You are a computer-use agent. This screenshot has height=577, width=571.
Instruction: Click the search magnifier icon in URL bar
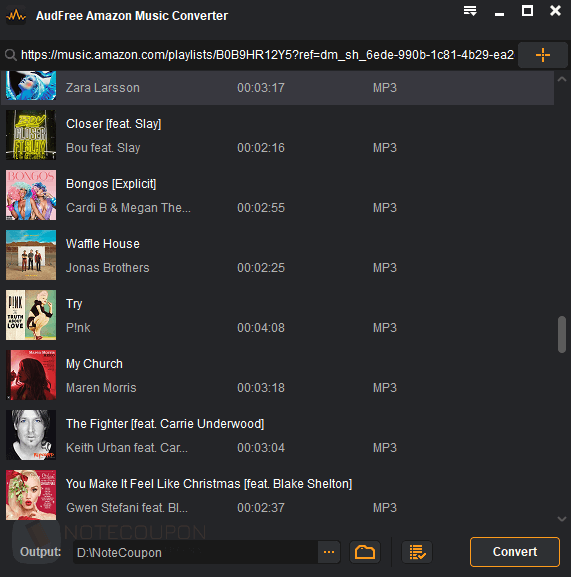[x=11, y=55]
